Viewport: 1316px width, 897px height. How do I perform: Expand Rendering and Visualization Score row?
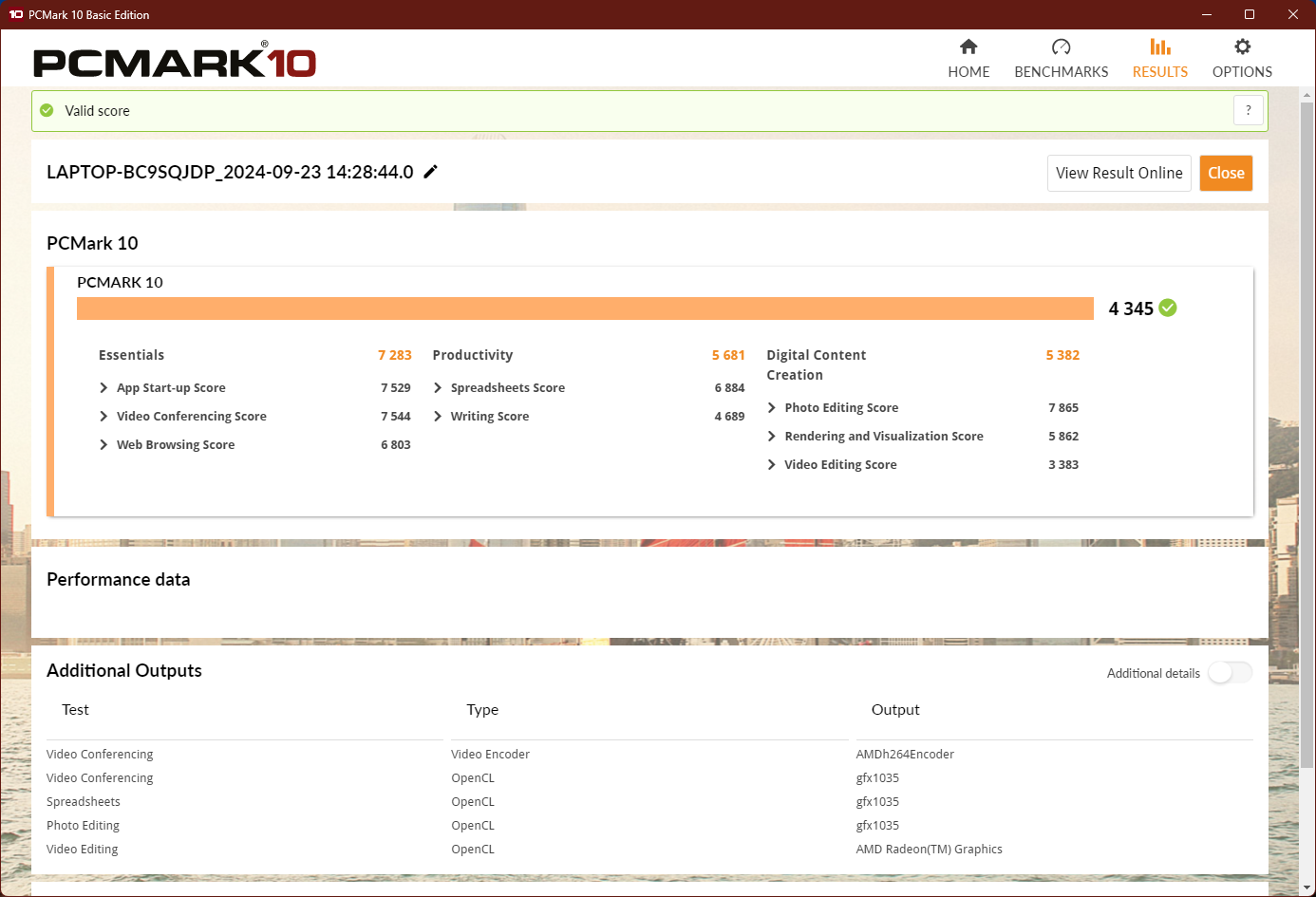pos(772,437)
